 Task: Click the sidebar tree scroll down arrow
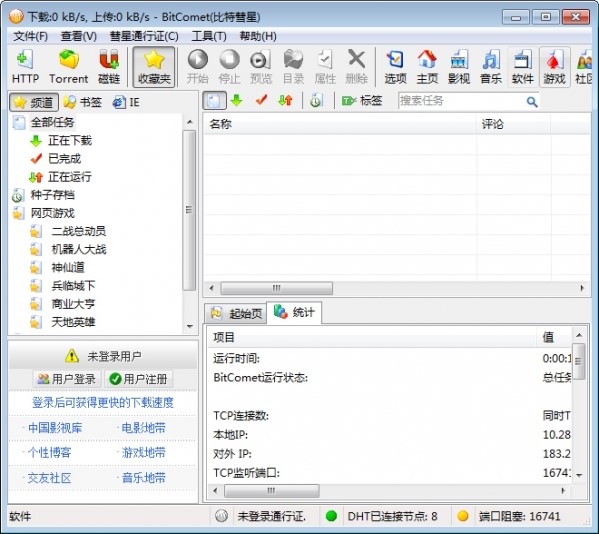(x=189, y=326)
